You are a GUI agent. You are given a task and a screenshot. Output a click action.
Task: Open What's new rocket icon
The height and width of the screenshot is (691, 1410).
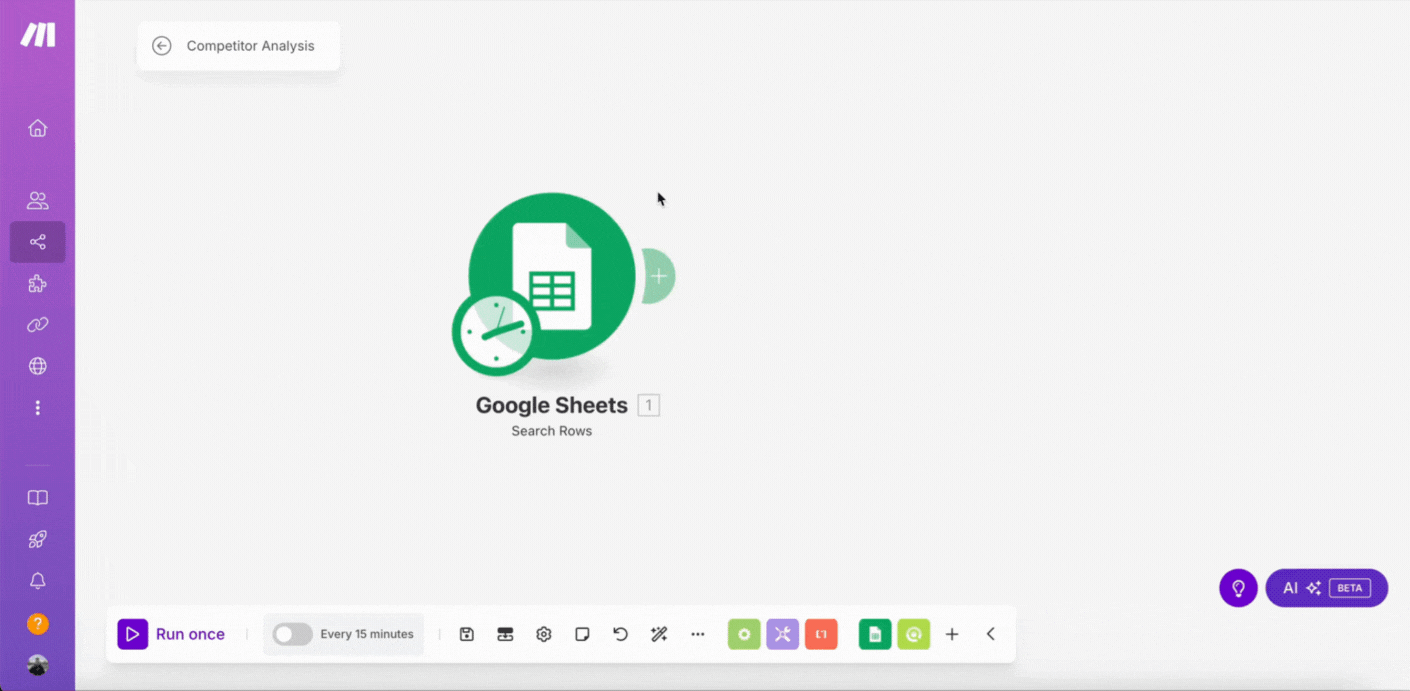38,539
